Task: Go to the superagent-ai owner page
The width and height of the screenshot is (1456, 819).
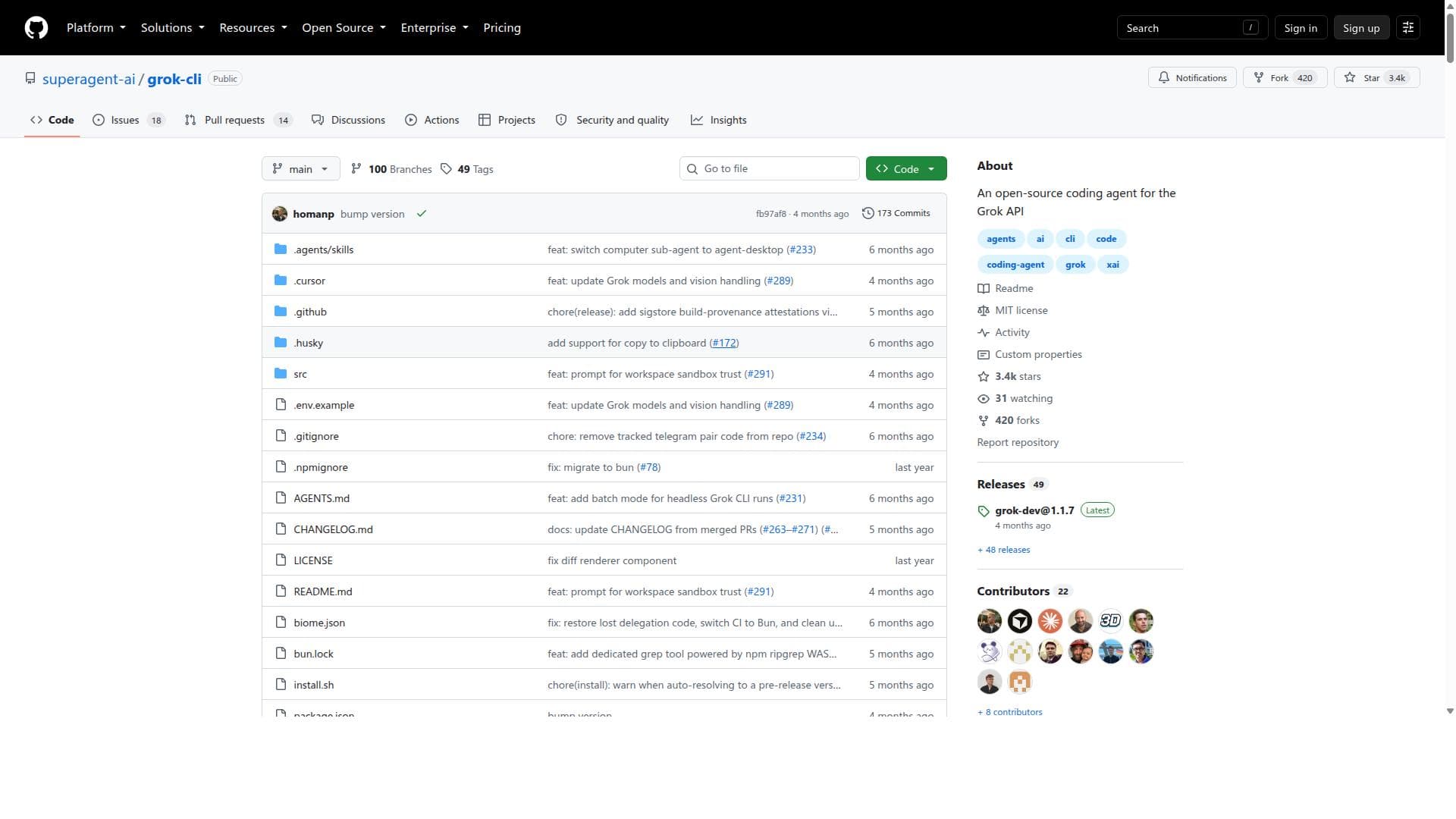Action: click(89, 80)
